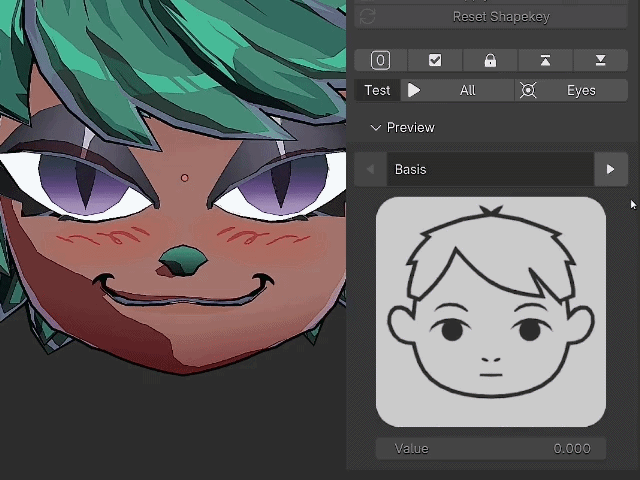Move shapekey to bottom with down-arrow bar icon
The height and width of the screenshot is (480, 640).
(x=600, y=60)
